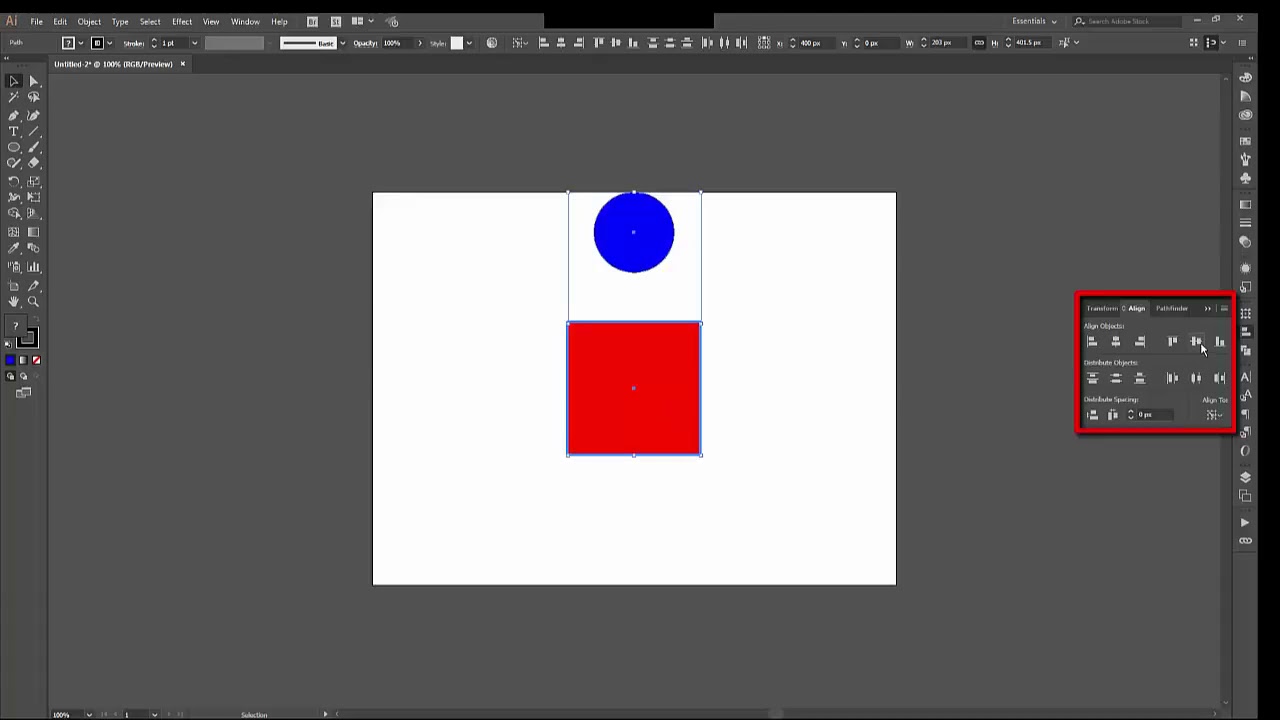Open the Adobe Stock (St) shortcut
Screen dimensions: 1280x720
[335, 21]
